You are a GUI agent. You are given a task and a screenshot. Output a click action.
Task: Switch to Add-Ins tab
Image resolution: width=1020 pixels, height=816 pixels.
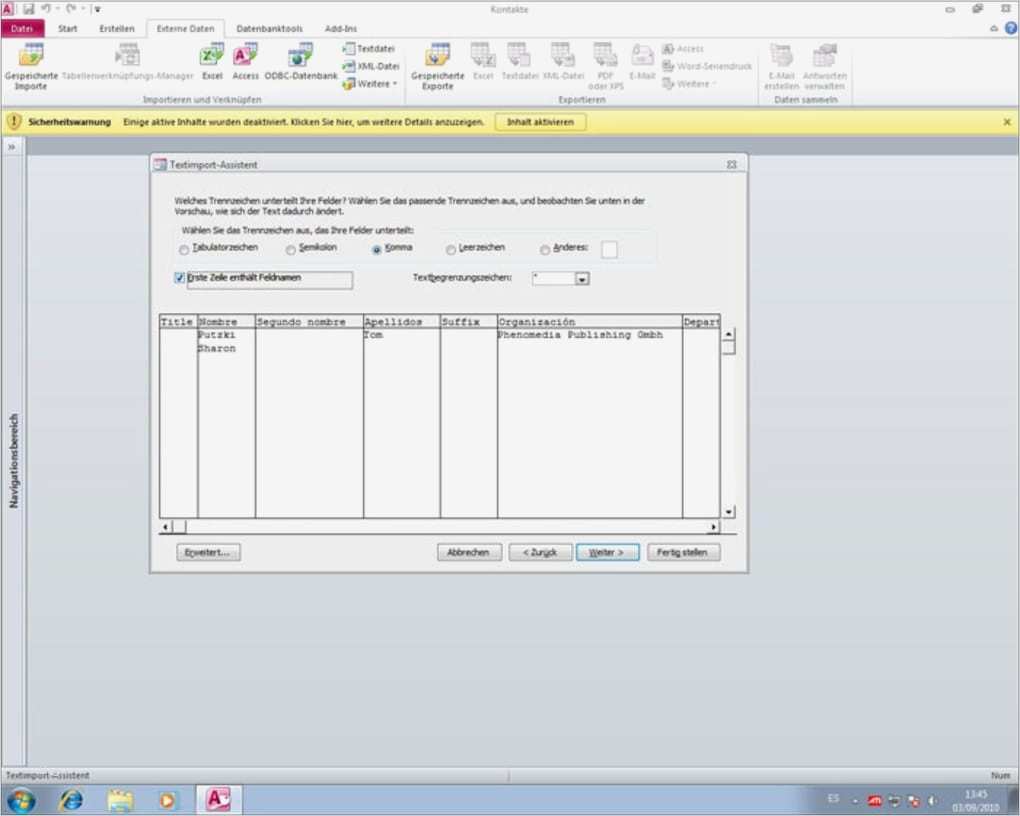(341, 29)
